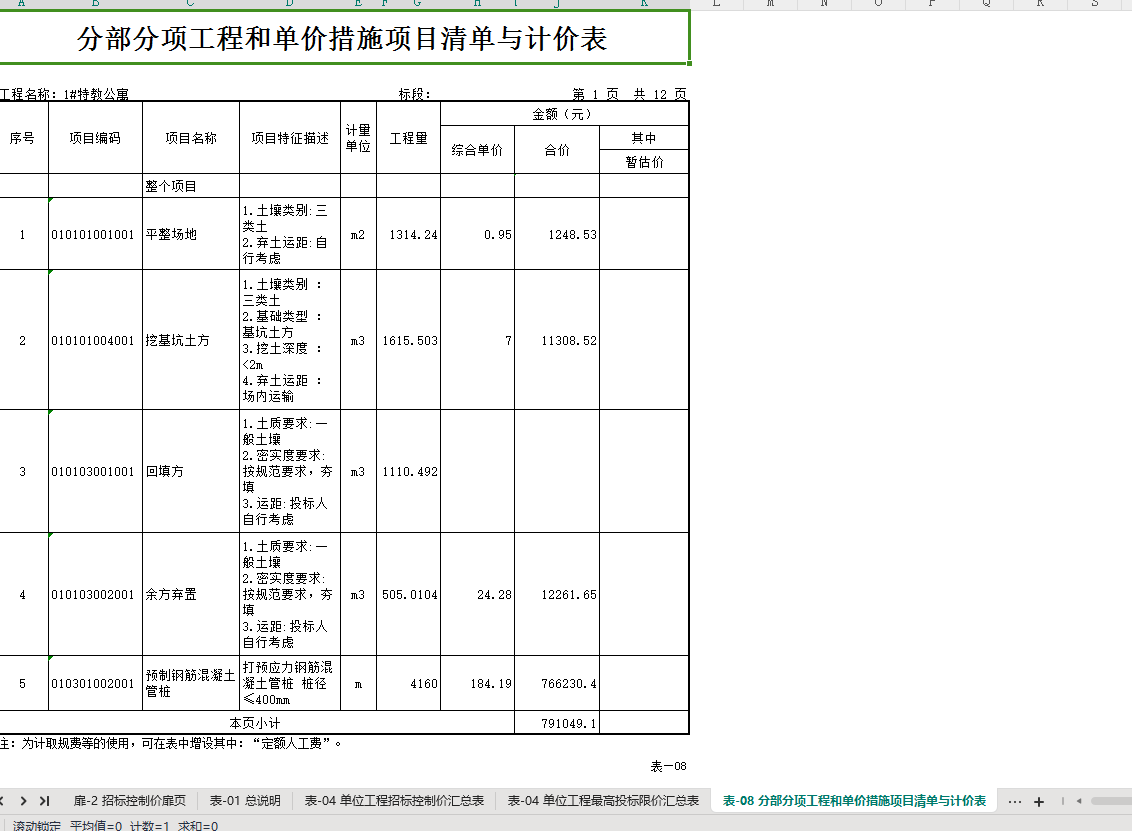Go to the next sheet tab arrow
Image resolution: width=1132 pixels, height=831 pixels.
pyautogui.click(x=24, y=801)
